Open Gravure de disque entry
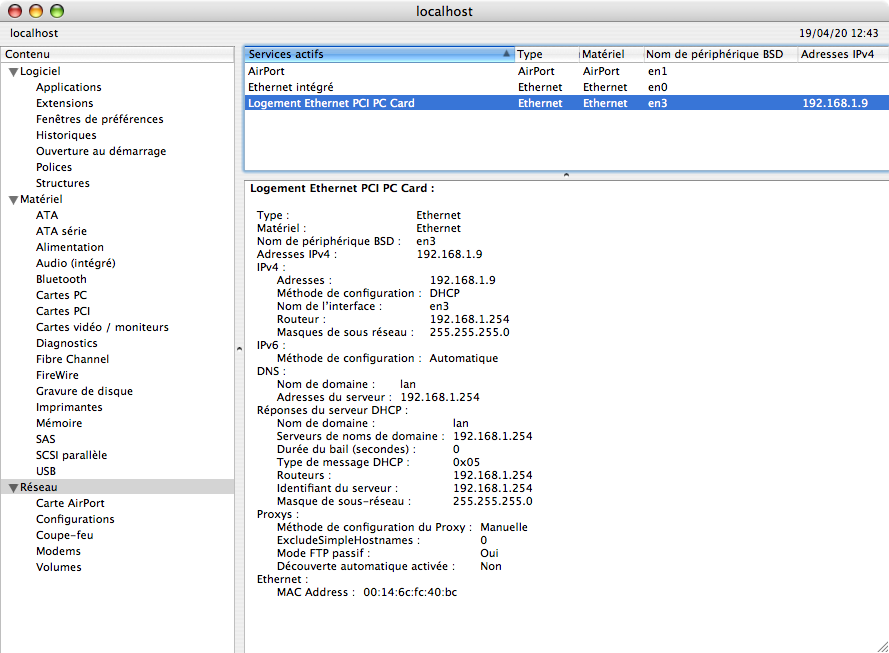The image size is (889, 653). click(84, 391)
